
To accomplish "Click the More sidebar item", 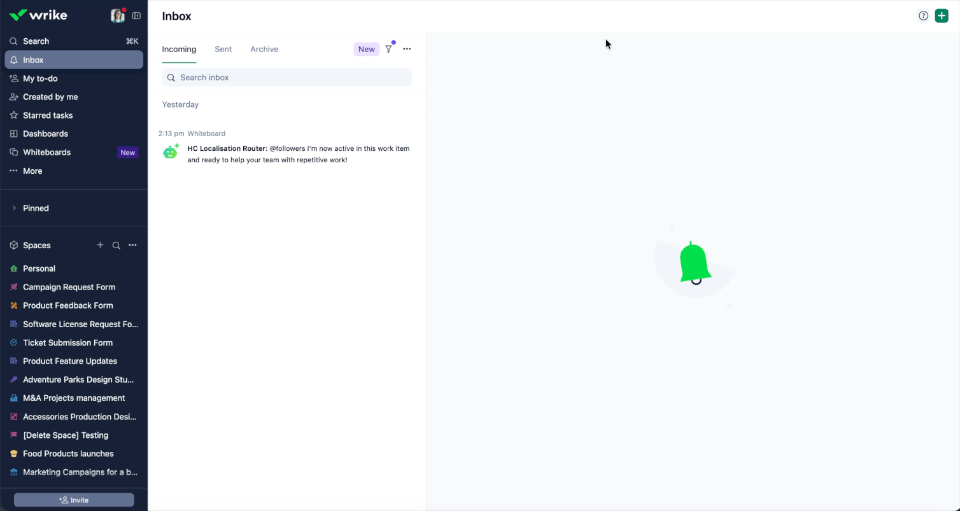I will pos(73,171).
